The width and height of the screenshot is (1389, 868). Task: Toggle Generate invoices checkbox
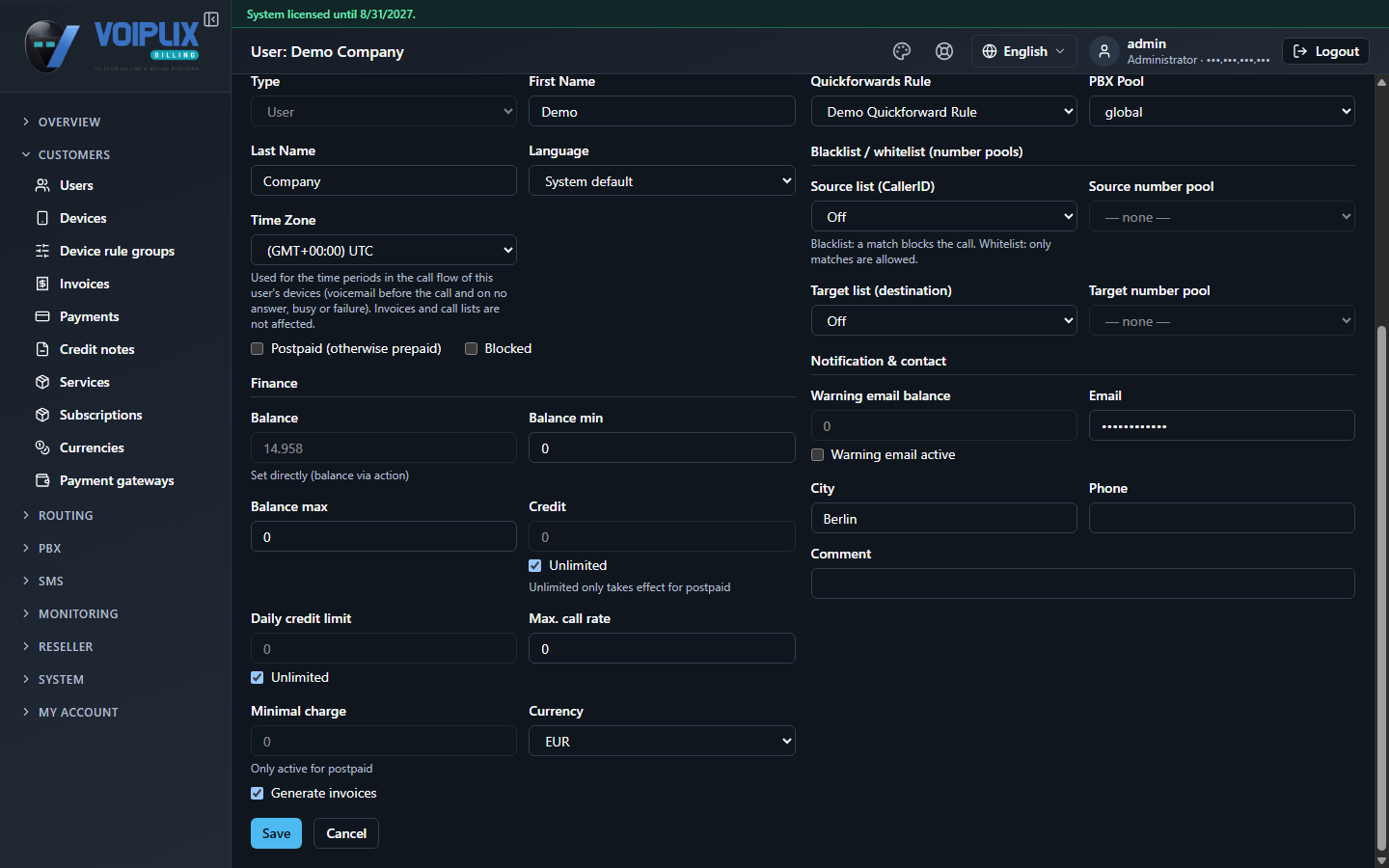(258, 794)
